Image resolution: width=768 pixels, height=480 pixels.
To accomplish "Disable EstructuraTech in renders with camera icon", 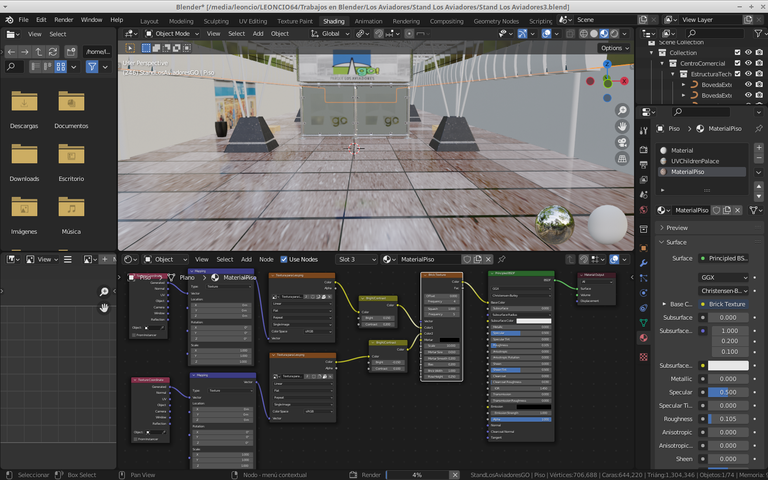I will coord(759,74).
